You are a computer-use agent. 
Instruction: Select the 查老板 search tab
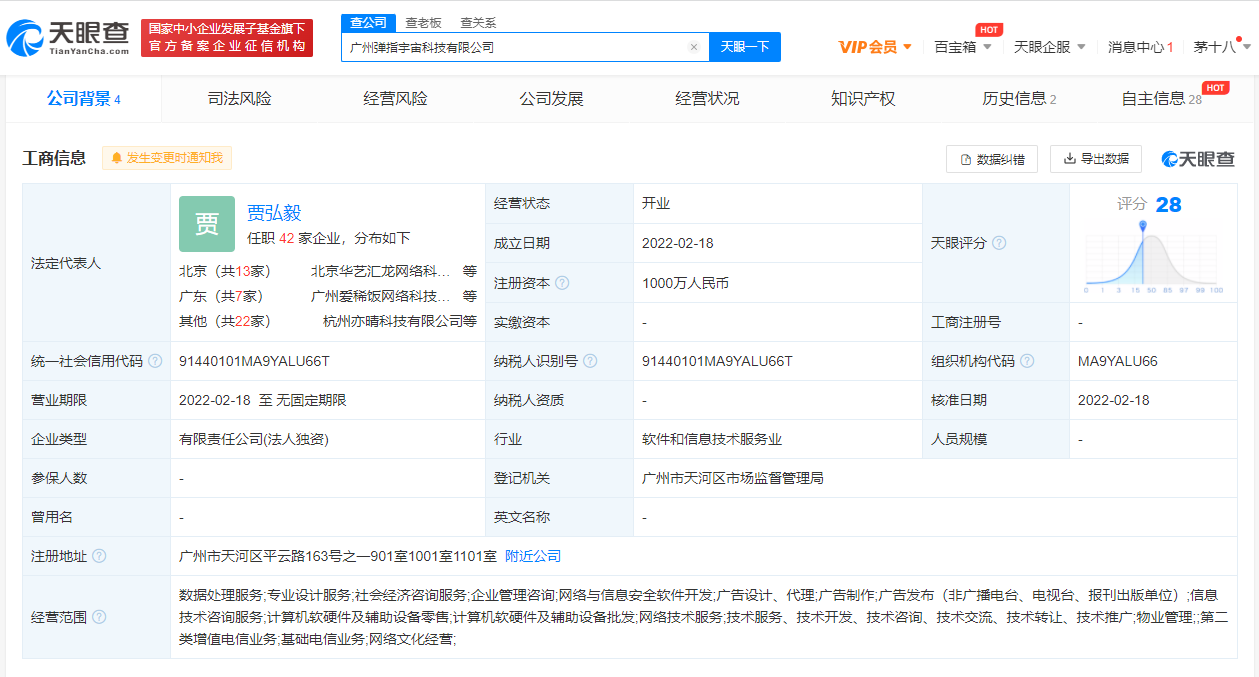click(423, 22)
